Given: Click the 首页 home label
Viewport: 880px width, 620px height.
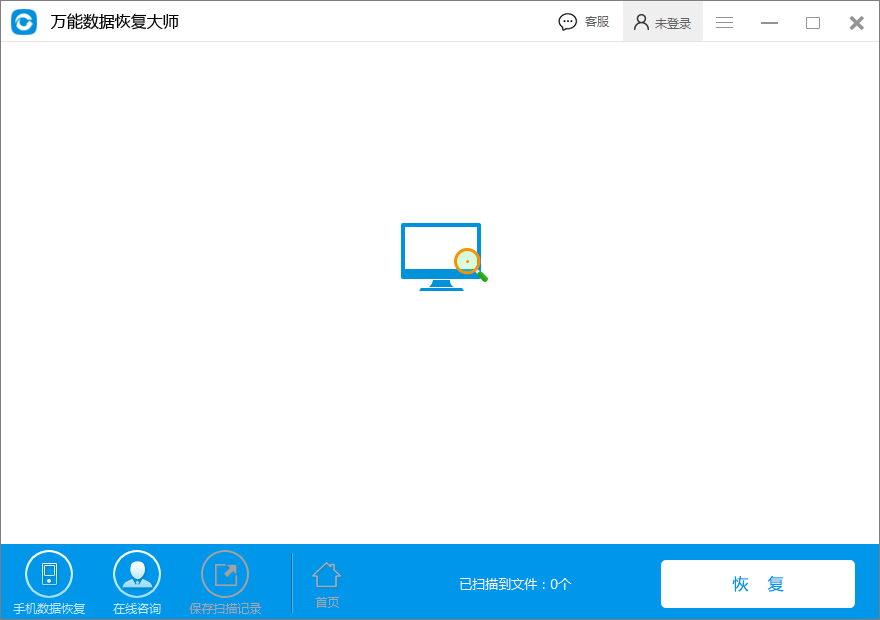Looking at the screenshot, I should [327, 602].
